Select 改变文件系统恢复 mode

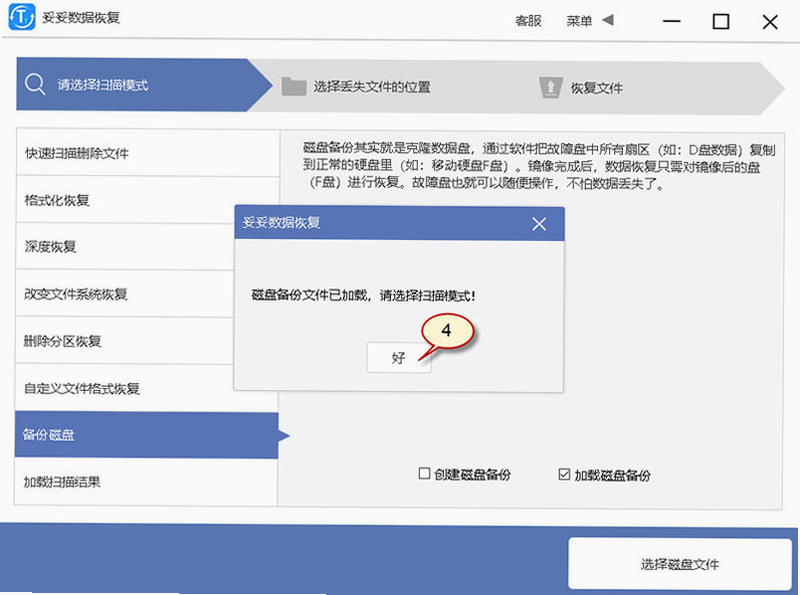pos(125,294)
